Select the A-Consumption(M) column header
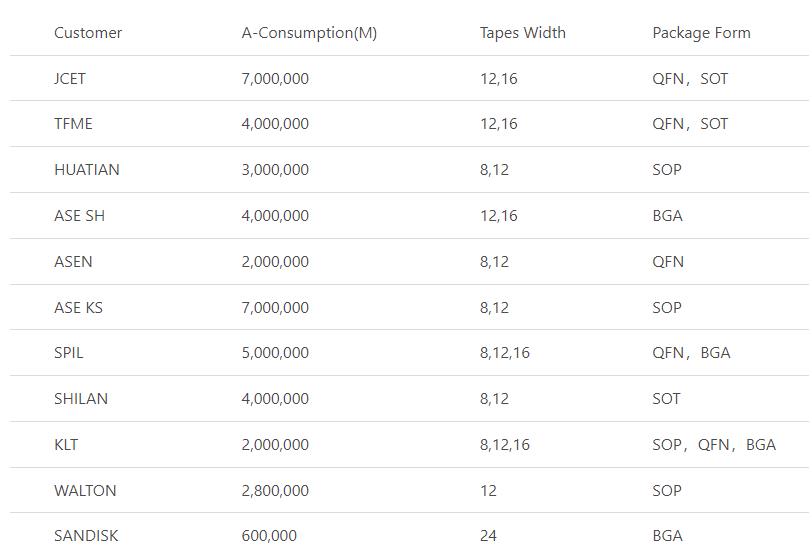Image resolution: width=812 pixels, height=548 pixels. [x=309, y=33]
